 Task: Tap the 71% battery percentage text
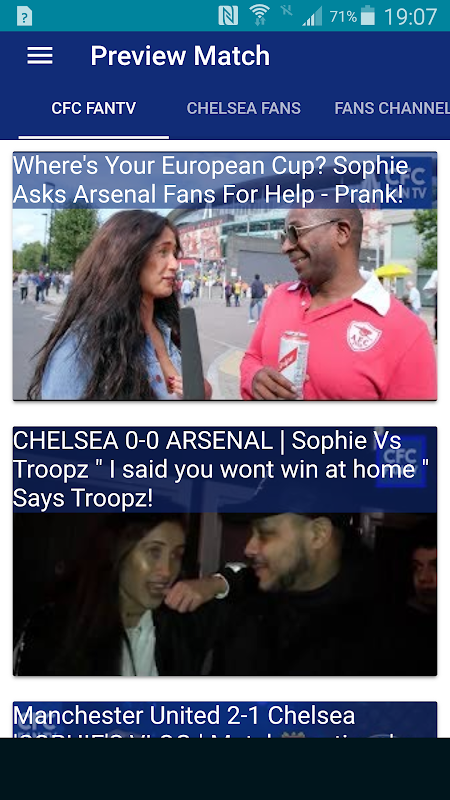tap(343, 17)
